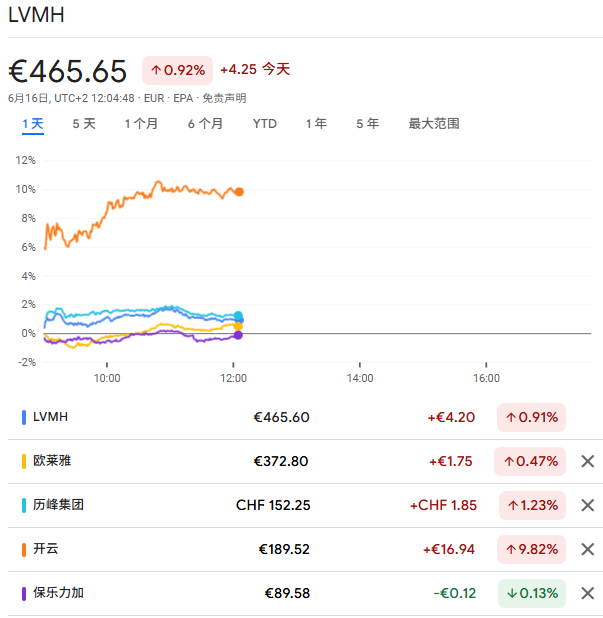This screenshot has height=618, width=603.
Task: Click the purple endpoint dot on chart
Action: click(x=238, y=335)
